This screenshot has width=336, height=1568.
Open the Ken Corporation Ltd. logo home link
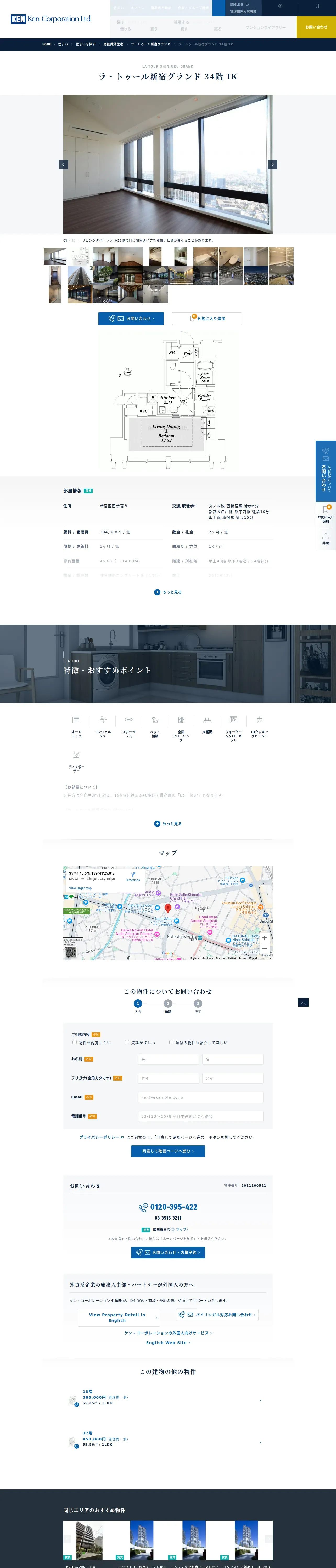point(51,19)
